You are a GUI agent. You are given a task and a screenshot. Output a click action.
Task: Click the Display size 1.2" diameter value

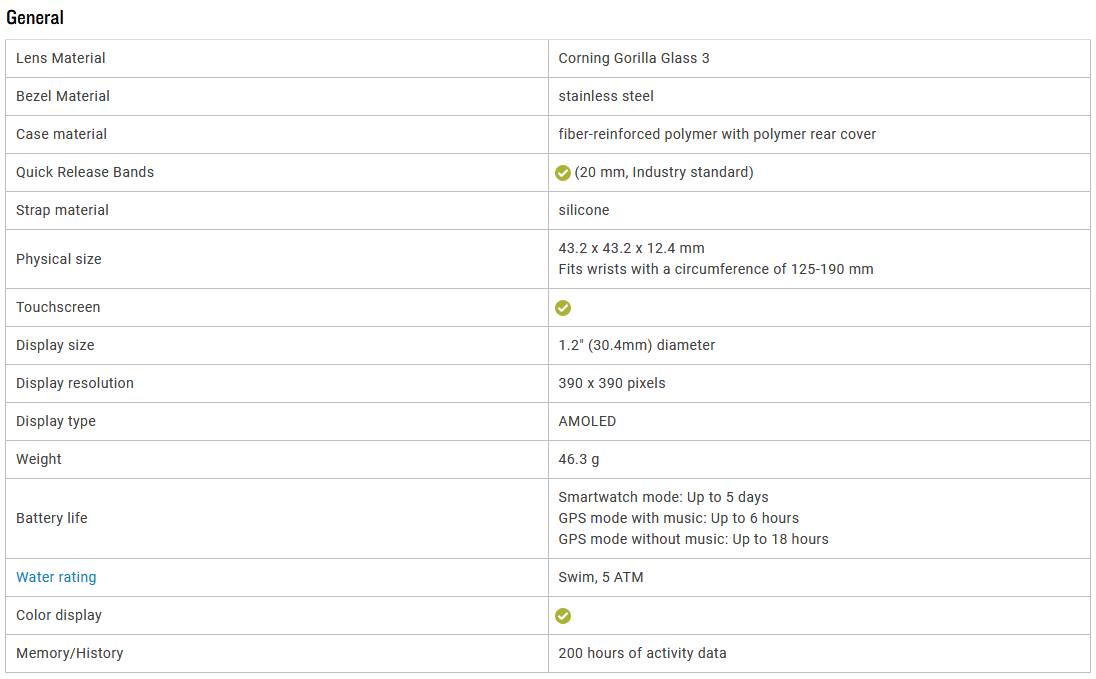(x=637, y=345)
